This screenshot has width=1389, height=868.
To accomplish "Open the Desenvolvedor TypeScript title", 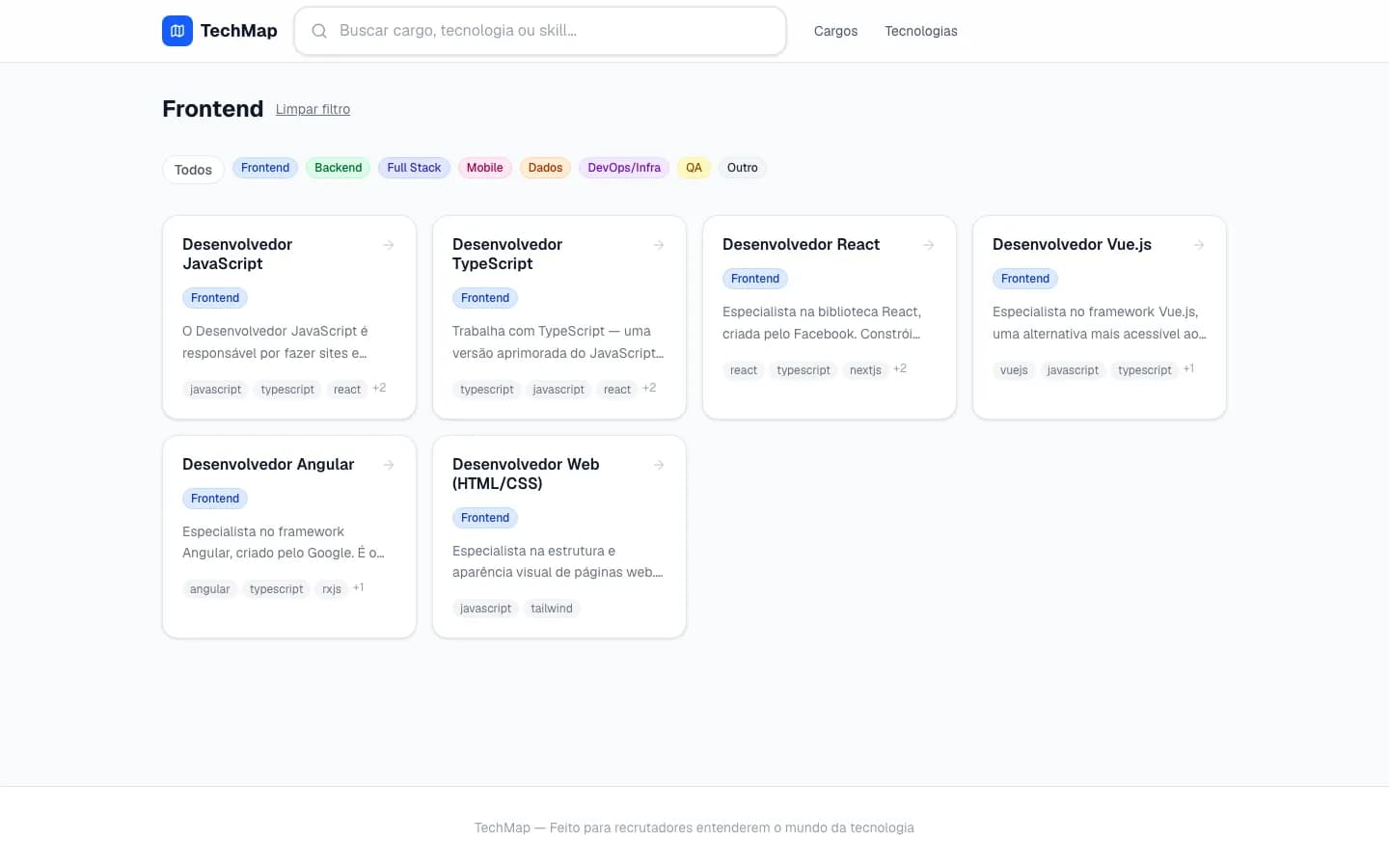I will pyautogui.click(x=507, y=254).
